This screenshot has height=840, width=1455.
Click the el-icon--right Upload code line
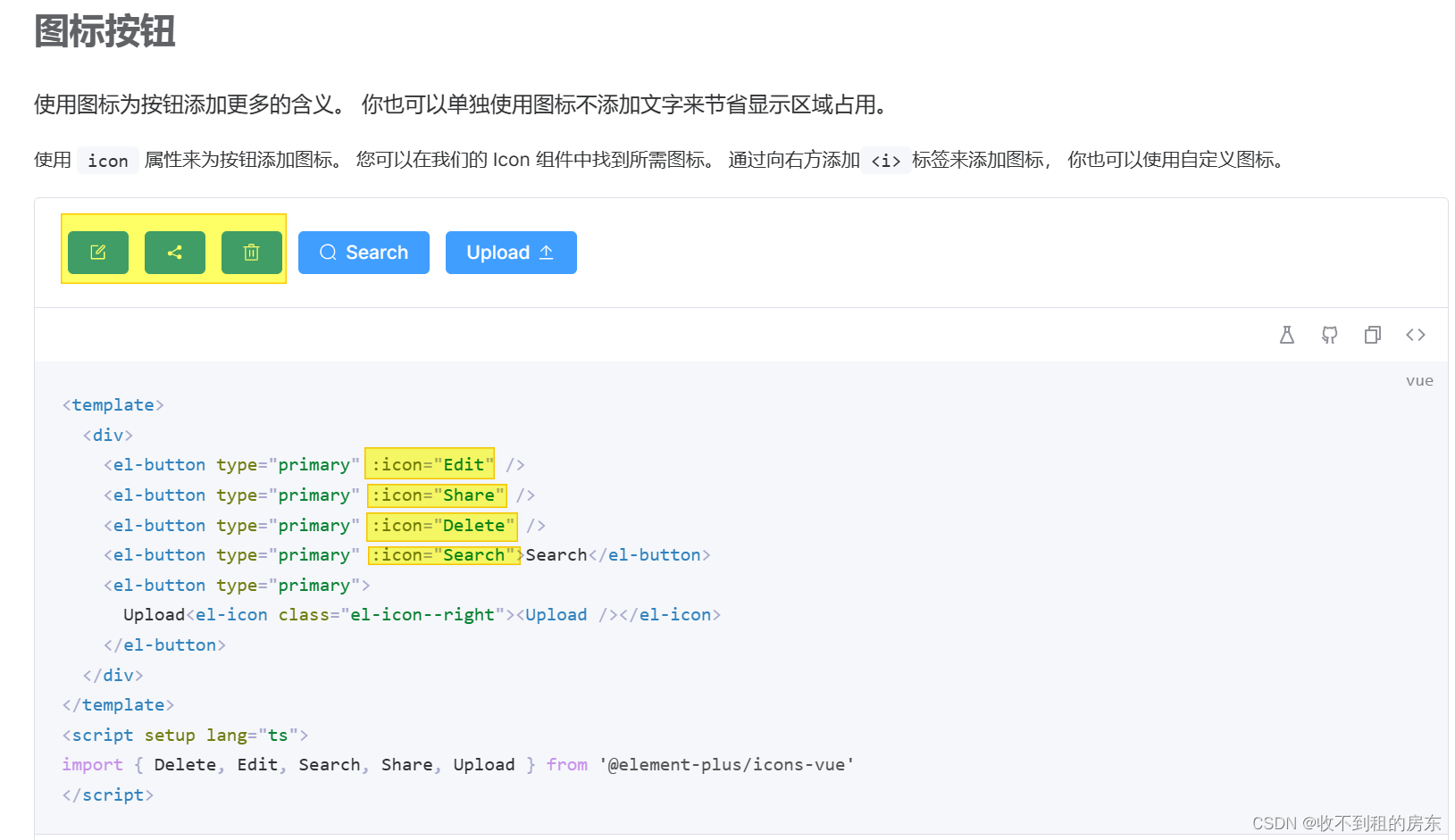click(422, 615)
